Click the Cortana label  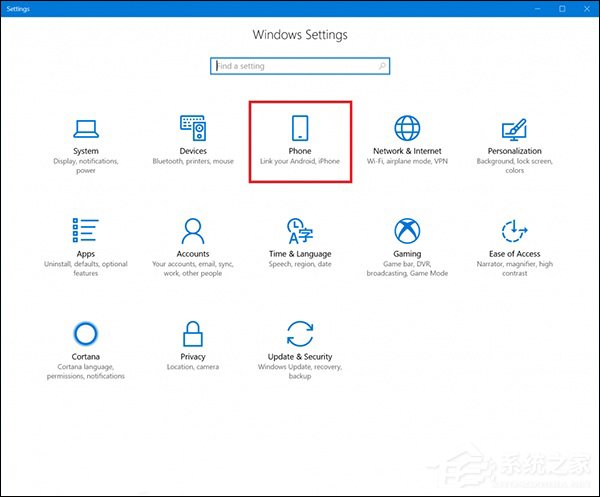tap(86, 357)
